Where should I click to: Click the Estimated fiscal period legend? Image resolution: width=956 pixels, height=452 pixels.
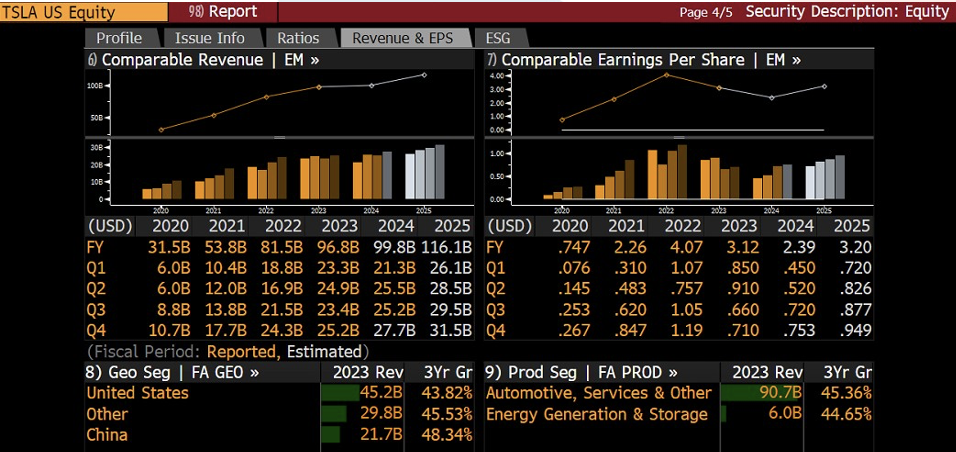click(324, 351)
